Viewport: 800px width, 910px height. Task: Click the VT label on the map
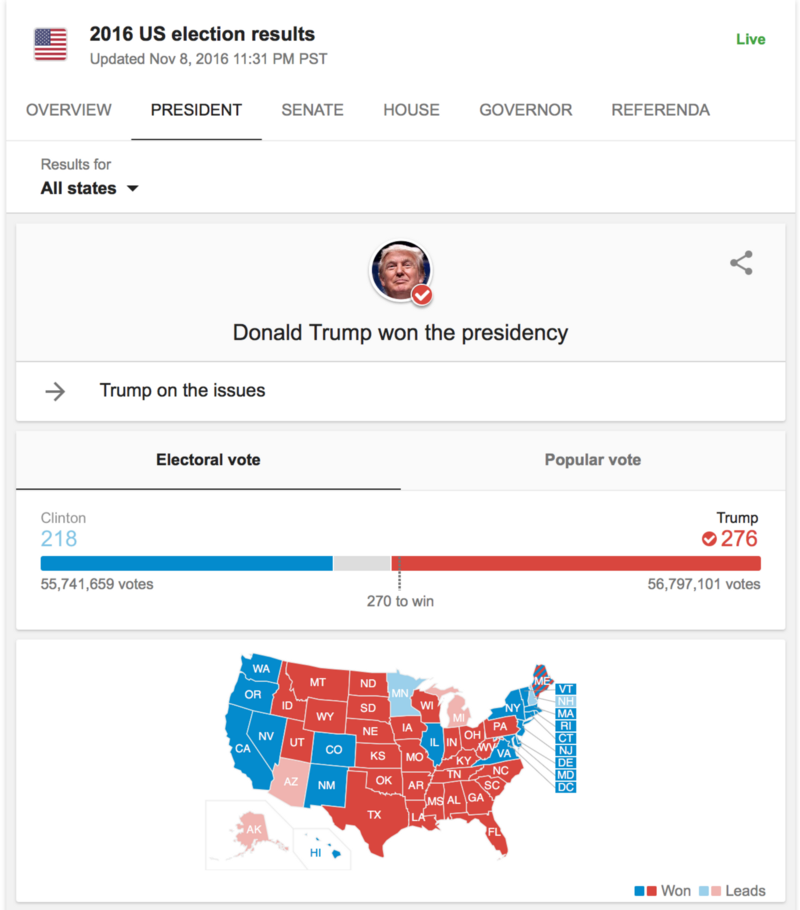pyautogui.click(x=566, y=688)
